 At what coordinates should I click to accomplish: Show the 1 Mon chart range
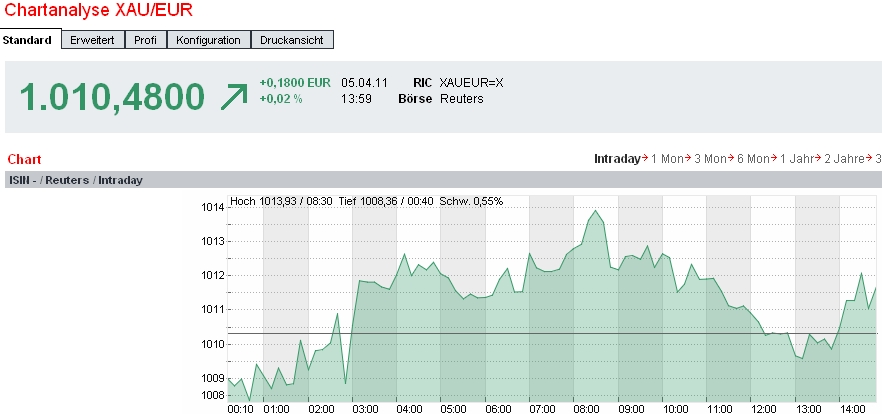tap(669, 159)
